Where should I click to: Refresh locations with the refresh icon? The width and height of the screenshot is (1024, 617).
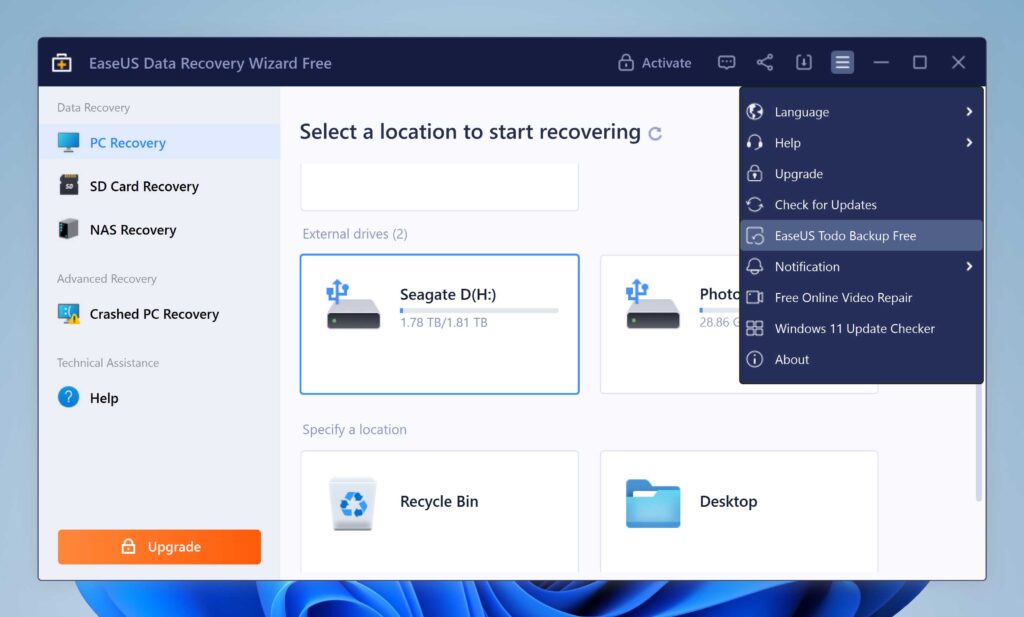(x=655, y=132)
